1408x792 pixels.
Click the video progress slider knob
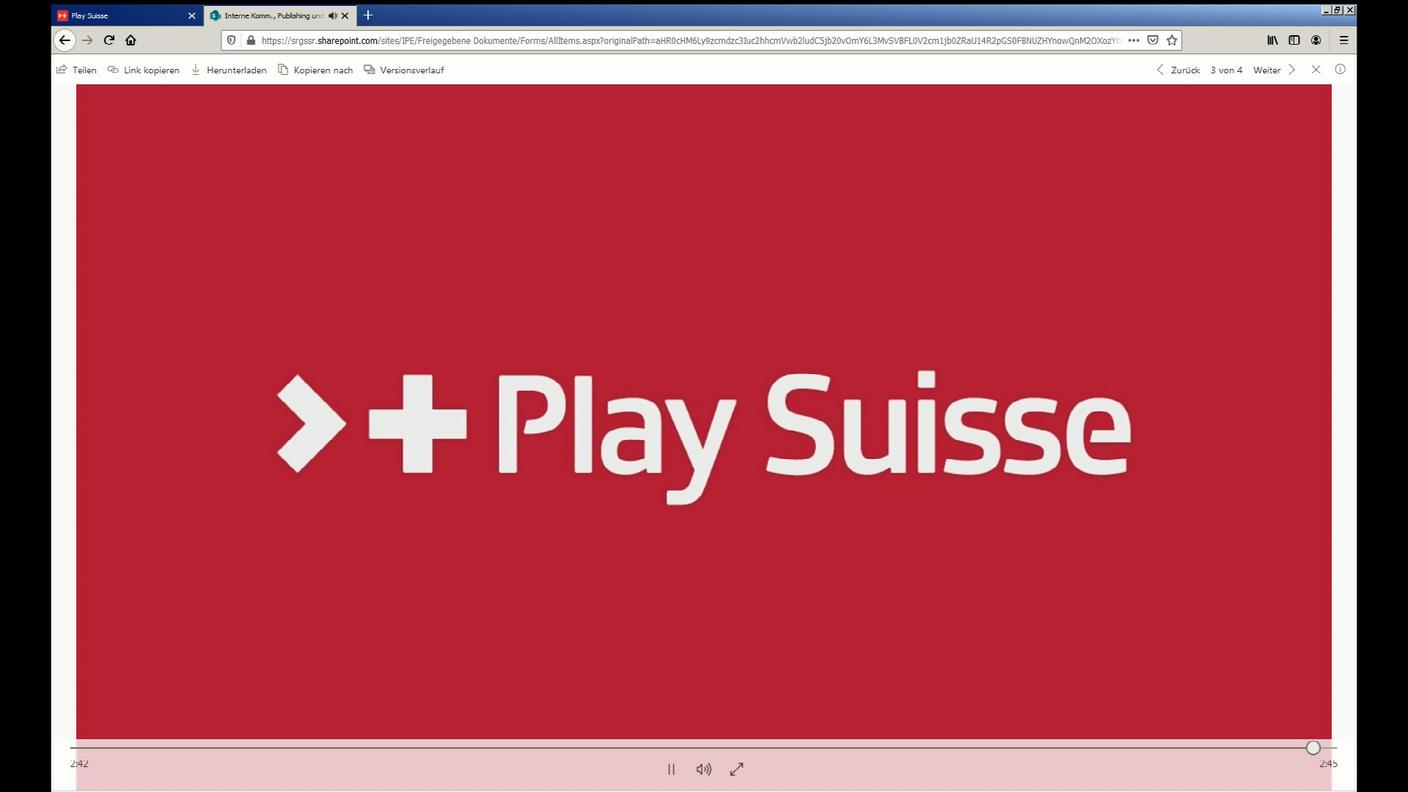tap(1313, 747)
